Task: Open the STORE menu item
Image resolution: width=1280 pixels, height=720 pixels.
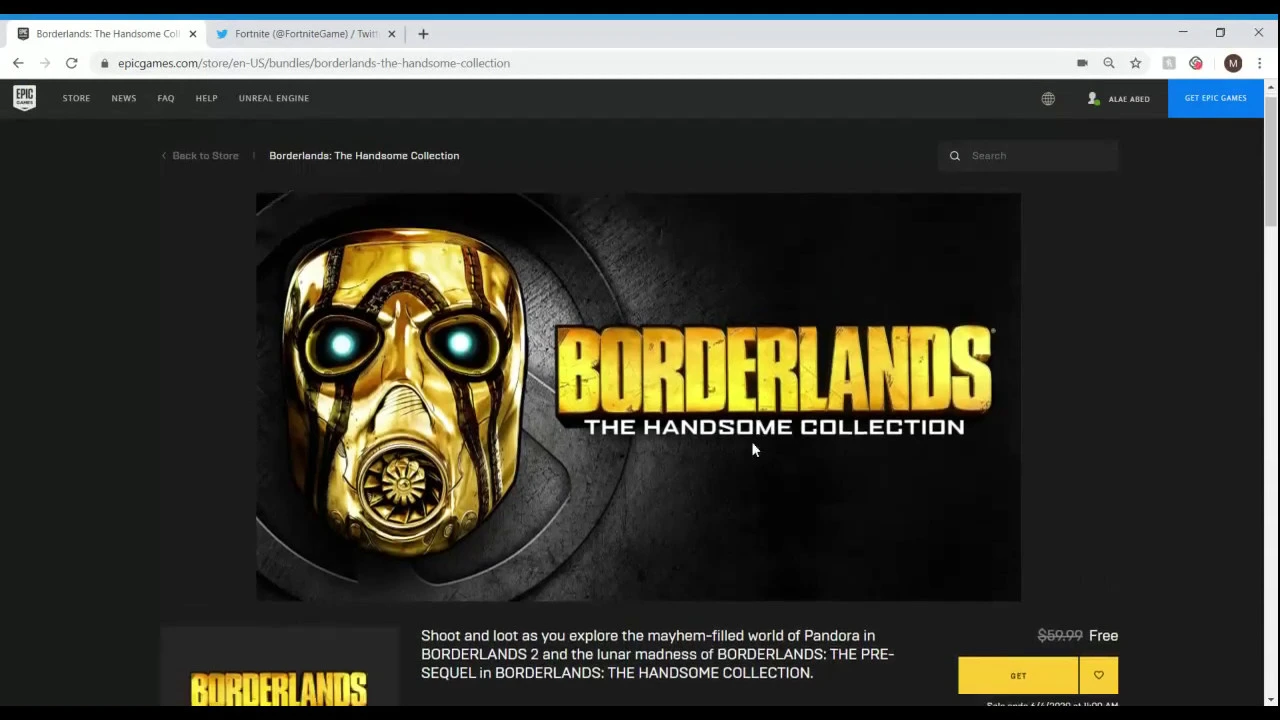Action: pos(76,98)
